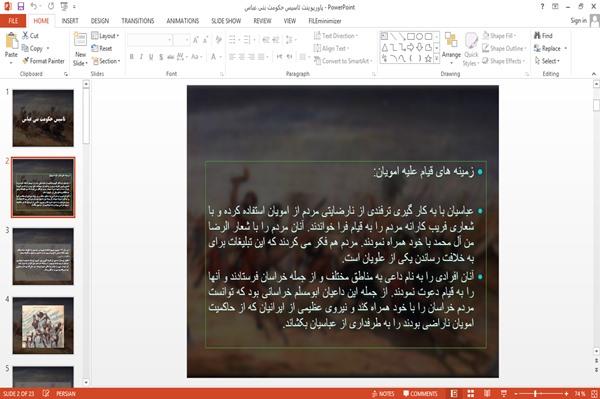
Task: Open the FILE tab
Action: pos(13,21)
